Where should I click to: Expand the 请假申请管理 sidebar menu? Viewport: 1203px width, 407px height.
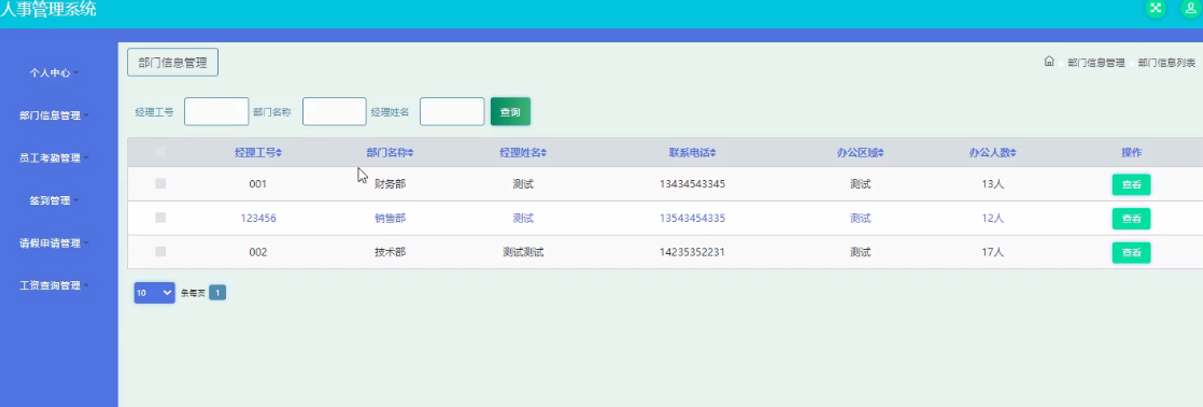[54, 243]
